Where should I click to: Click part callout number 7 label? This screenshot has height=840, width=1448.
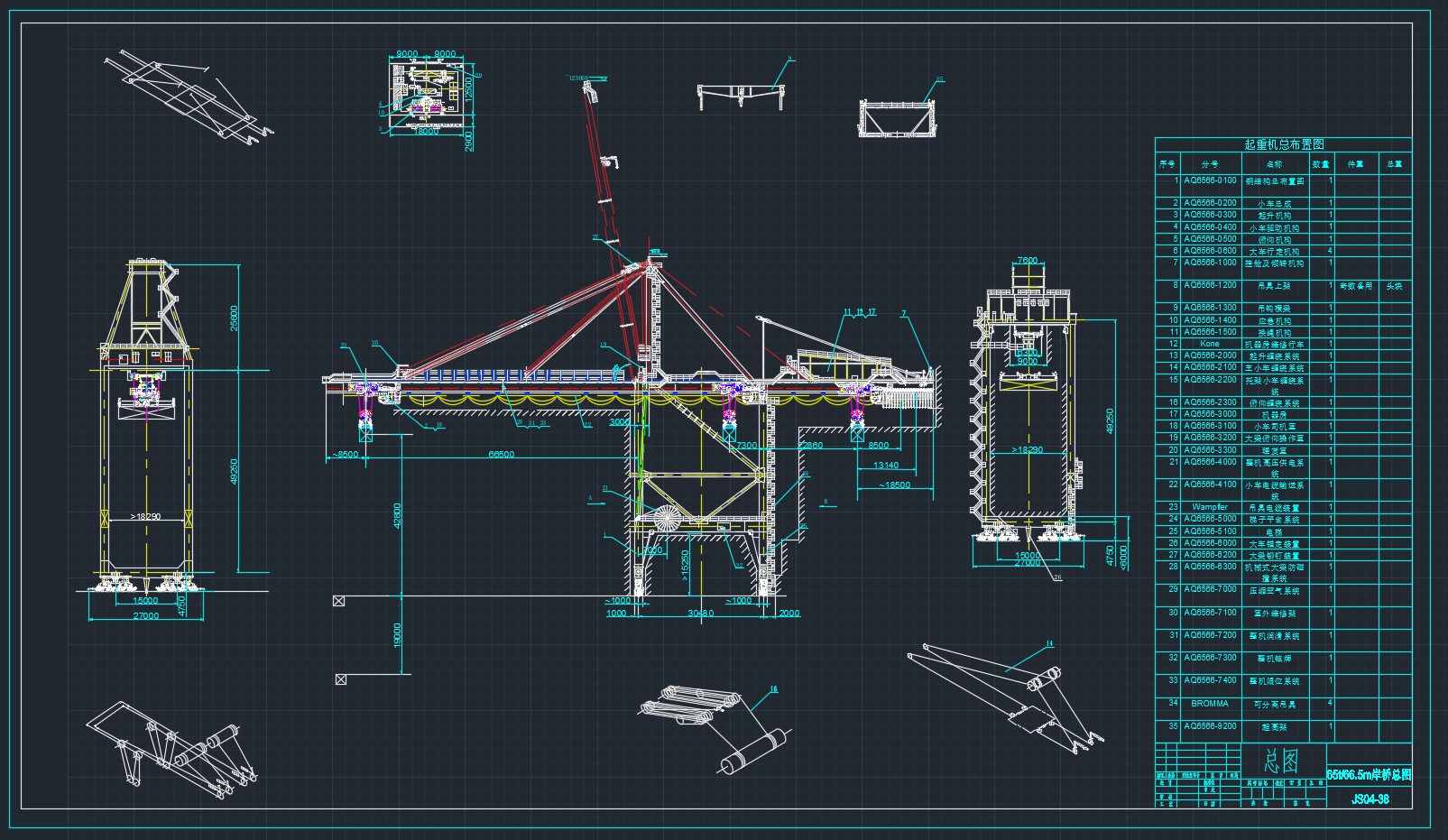[903, 314]
